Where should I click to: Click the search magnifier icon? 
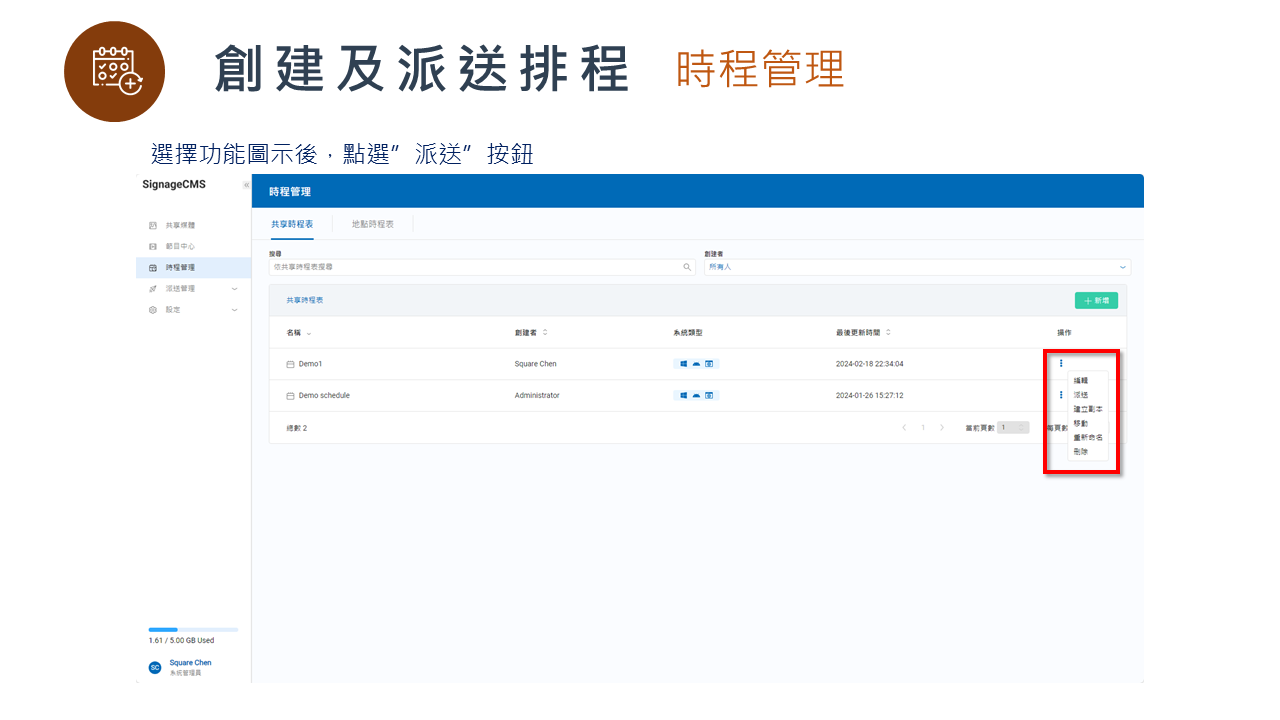click(x=687, y=267)
